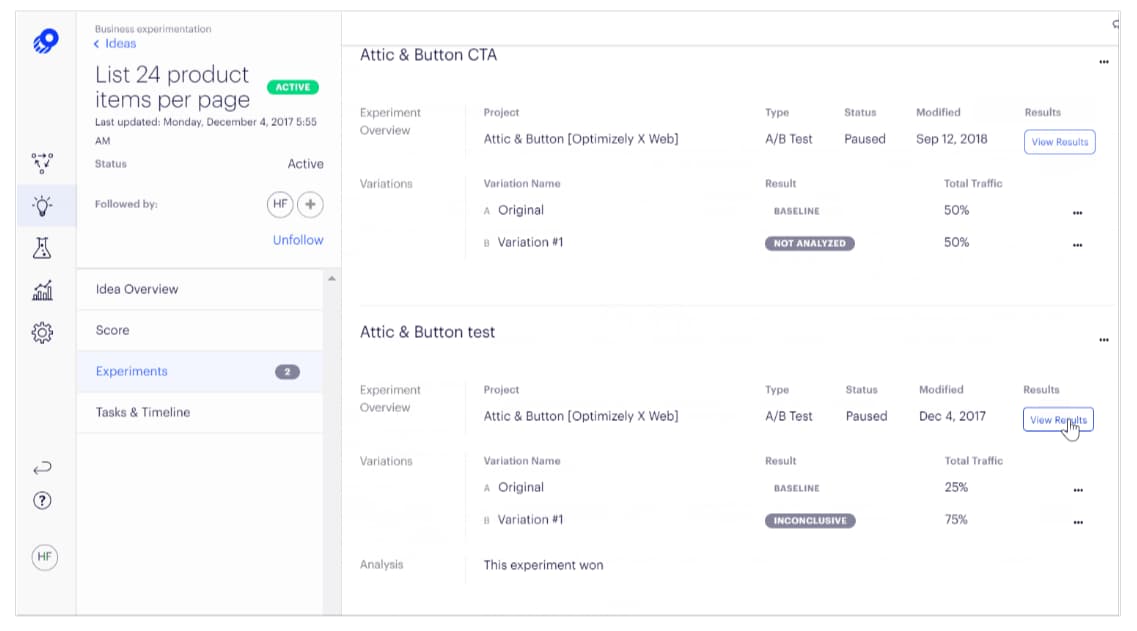Open the three-dot menu next to Variation #1
Image resolution: width=1137 pixels, height=631 pixels.
[x=1077, y=243]
